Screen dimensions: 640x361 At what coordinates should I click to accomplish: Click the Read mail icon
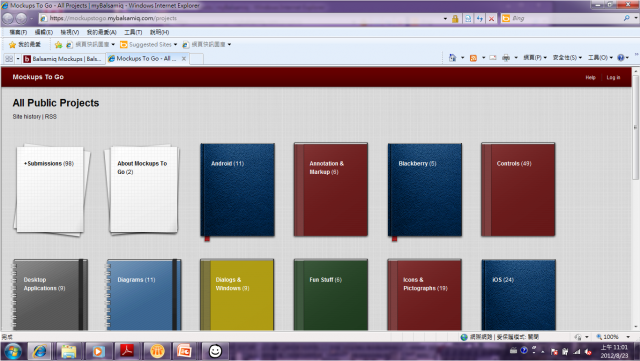coord(493,58)
